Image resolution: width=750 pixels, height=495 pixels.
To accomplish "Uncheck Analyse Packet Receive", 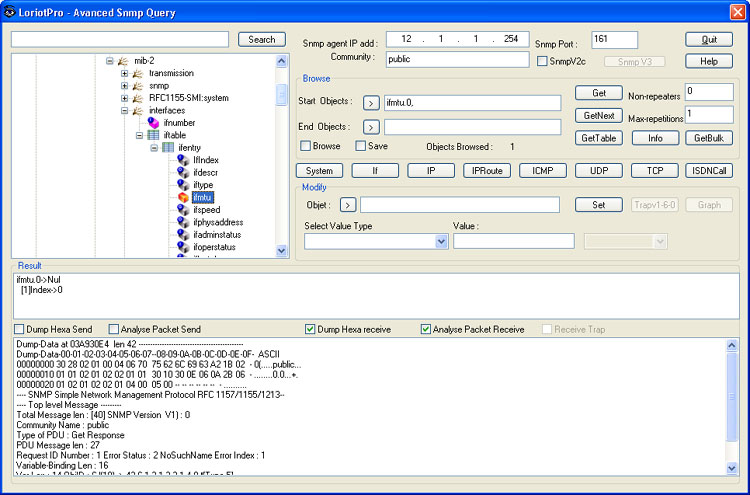I will pyautogui.click(x=426, y=329).
